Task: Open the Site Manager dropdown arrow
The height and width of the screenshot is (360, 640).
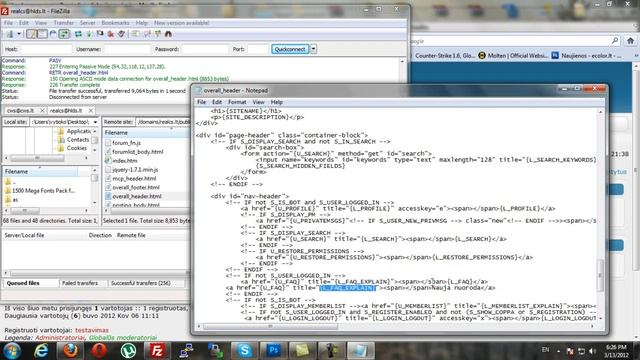Action: 19,34
